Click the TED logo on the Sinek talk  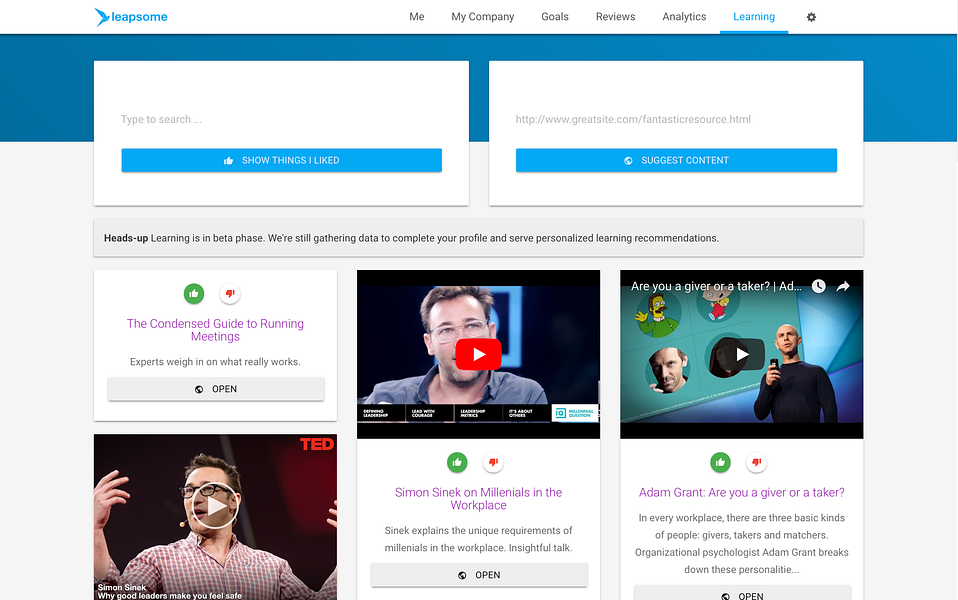pos(316,444)
